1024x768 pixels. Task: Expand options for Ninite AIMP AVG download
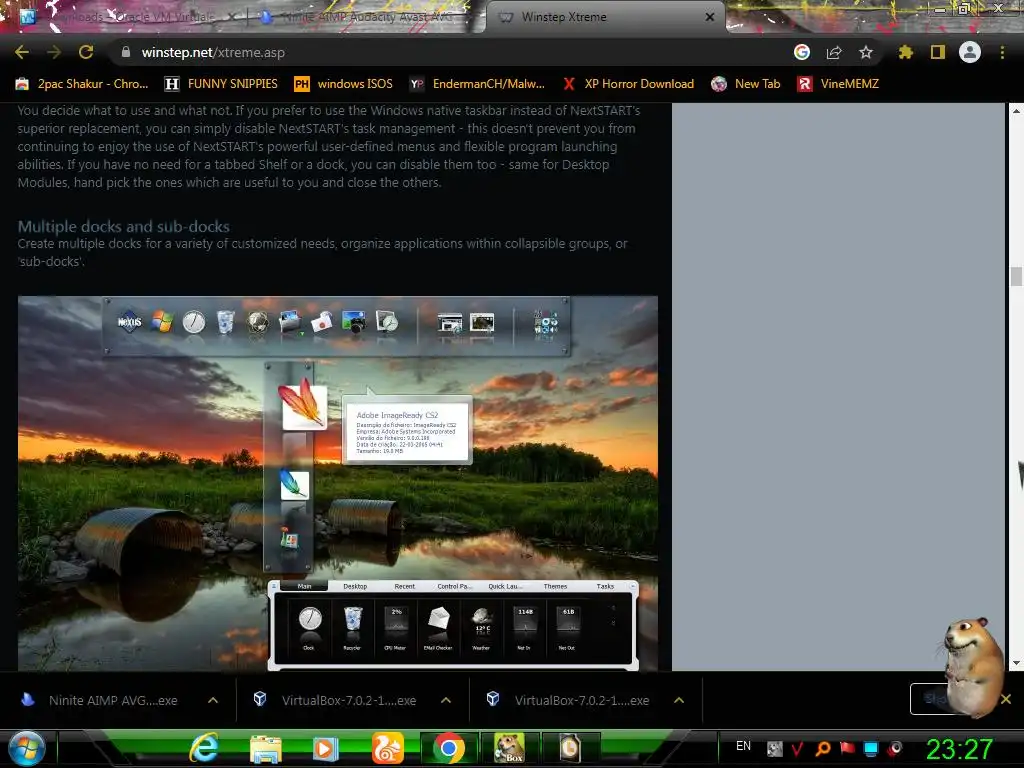[213, 700]
